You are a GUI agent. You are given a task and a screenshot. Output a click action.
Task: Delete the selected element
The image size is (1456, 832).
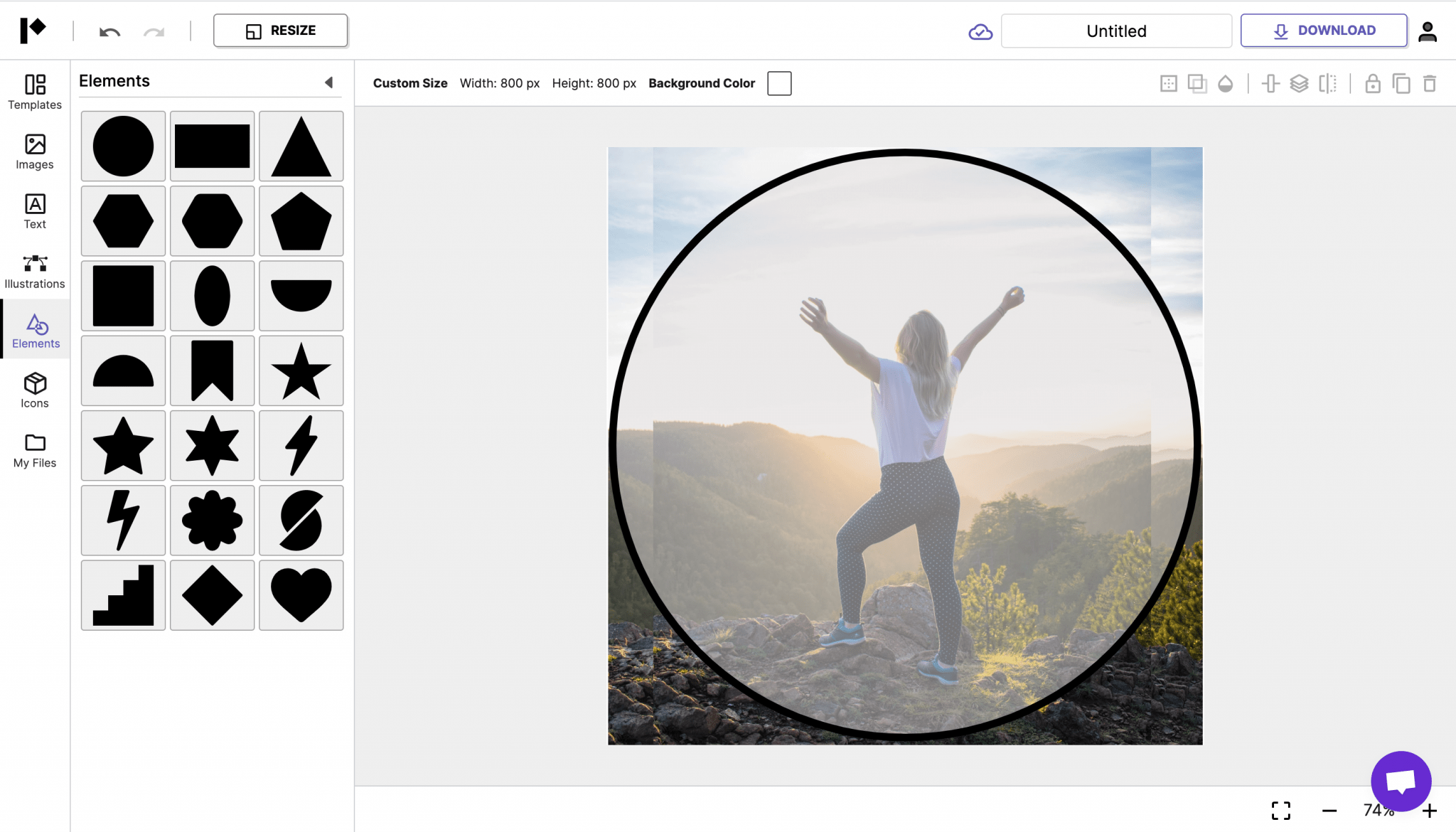click(x=1429, y=83)
